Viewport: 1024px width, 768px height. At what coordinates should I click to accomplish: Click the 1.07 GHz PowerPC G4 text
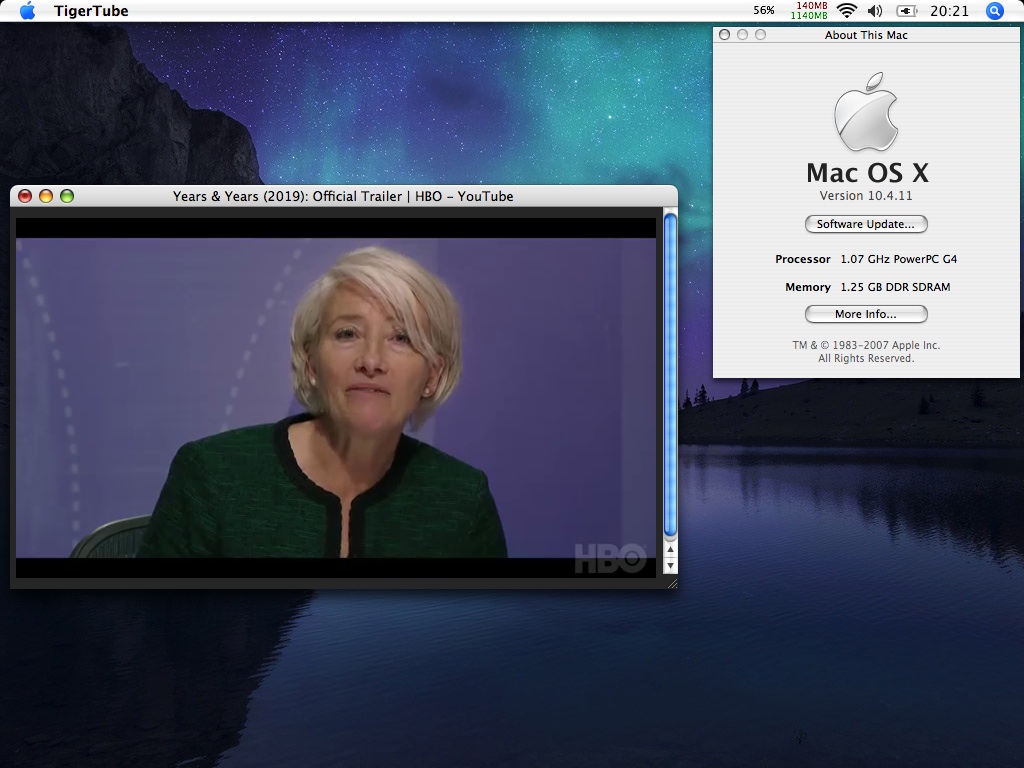click(x=899, y=259)
